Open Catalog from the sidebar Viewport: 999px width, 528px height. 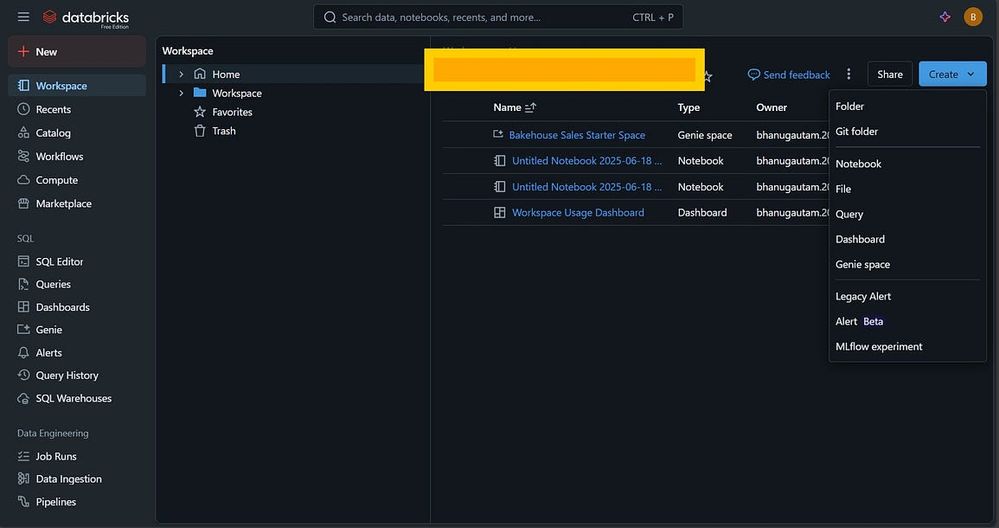(x=53, y=133)
